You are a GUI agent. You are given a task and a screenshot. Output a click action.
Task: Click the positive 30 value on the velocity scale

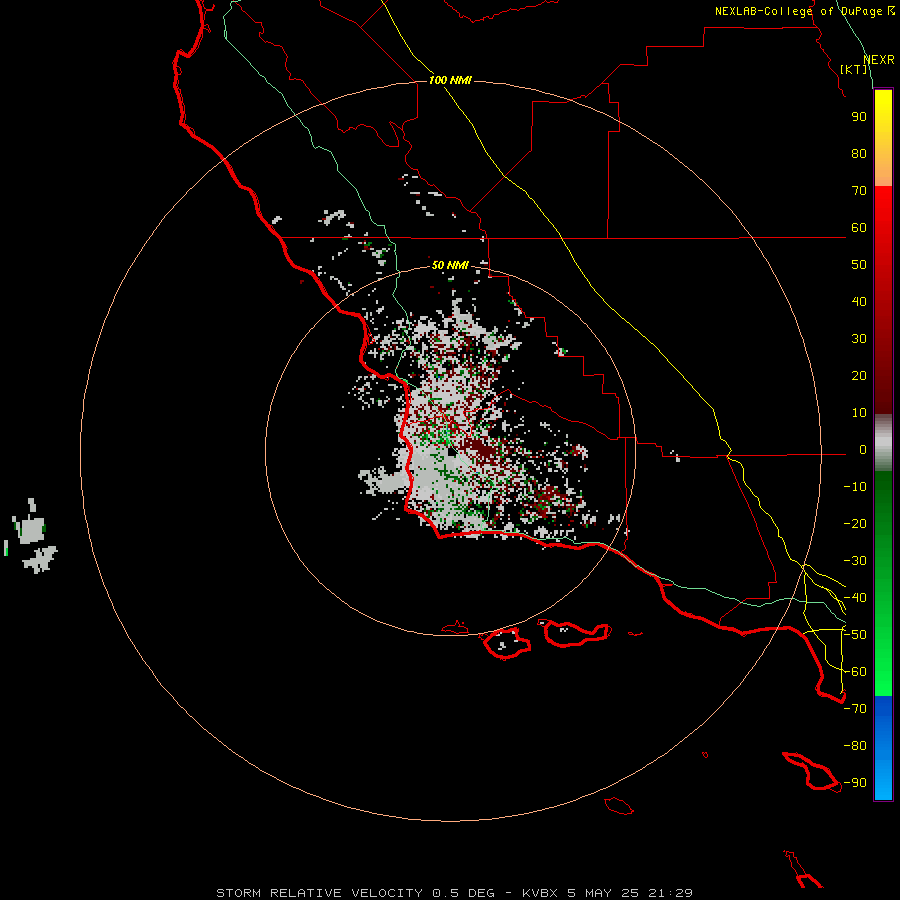859,339
